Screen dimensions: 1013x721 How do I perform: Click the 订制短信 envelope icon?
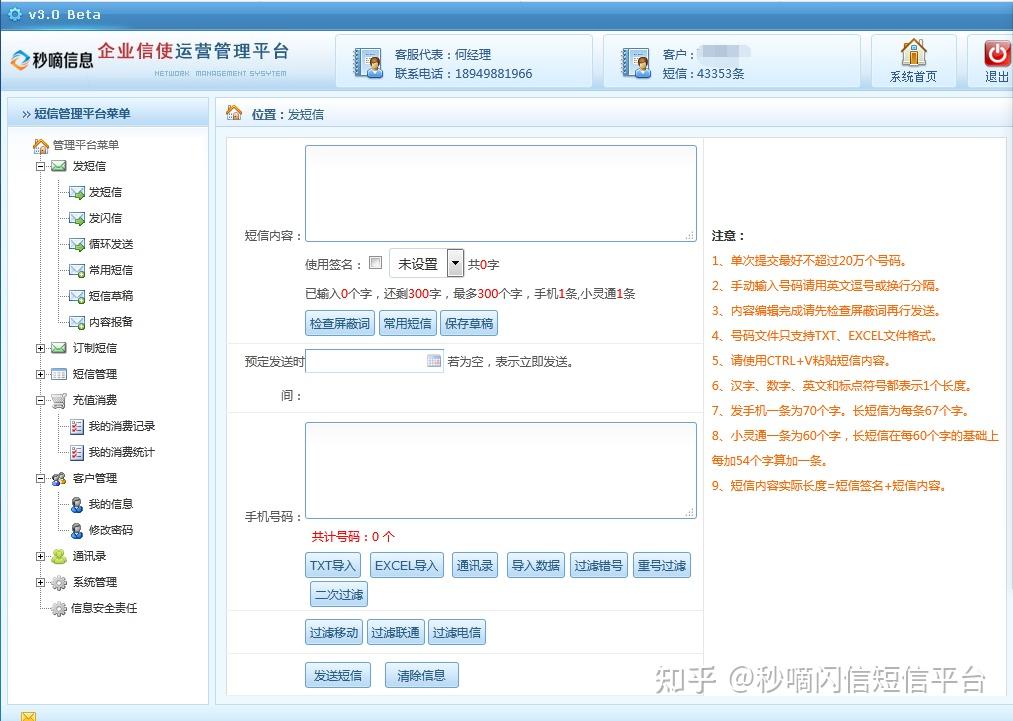[x=59, y=348]
